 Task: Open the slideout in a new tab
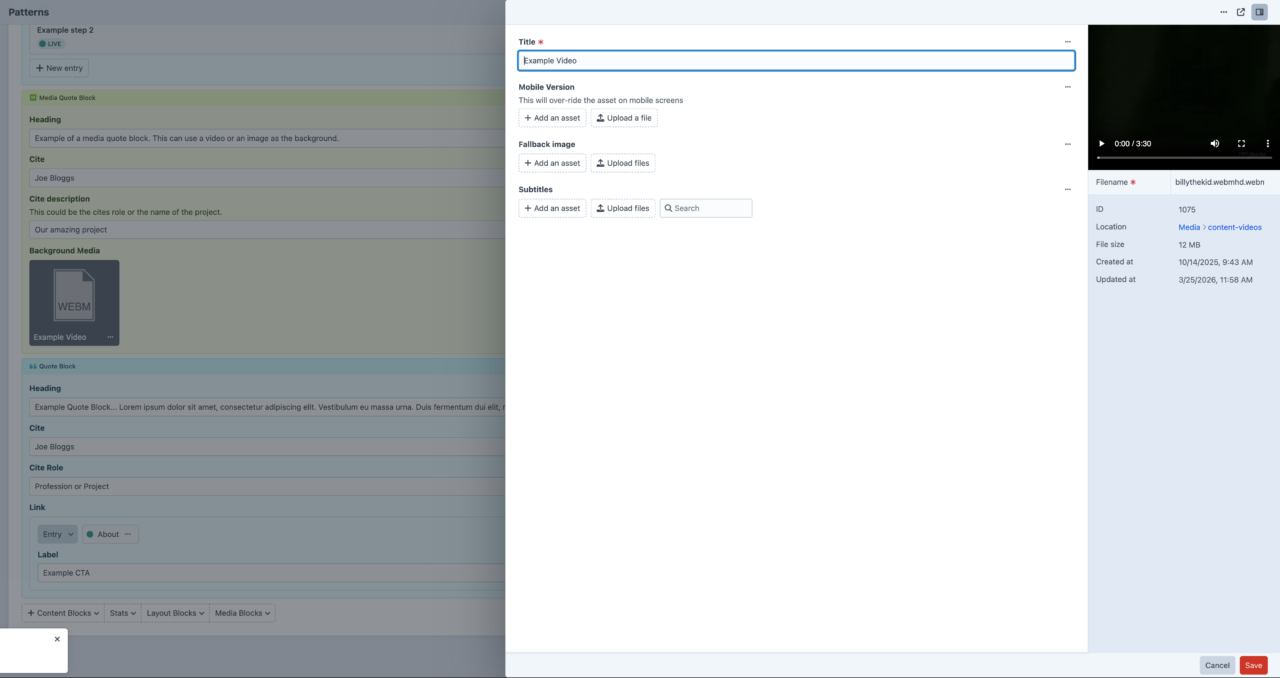(1240, 11)
